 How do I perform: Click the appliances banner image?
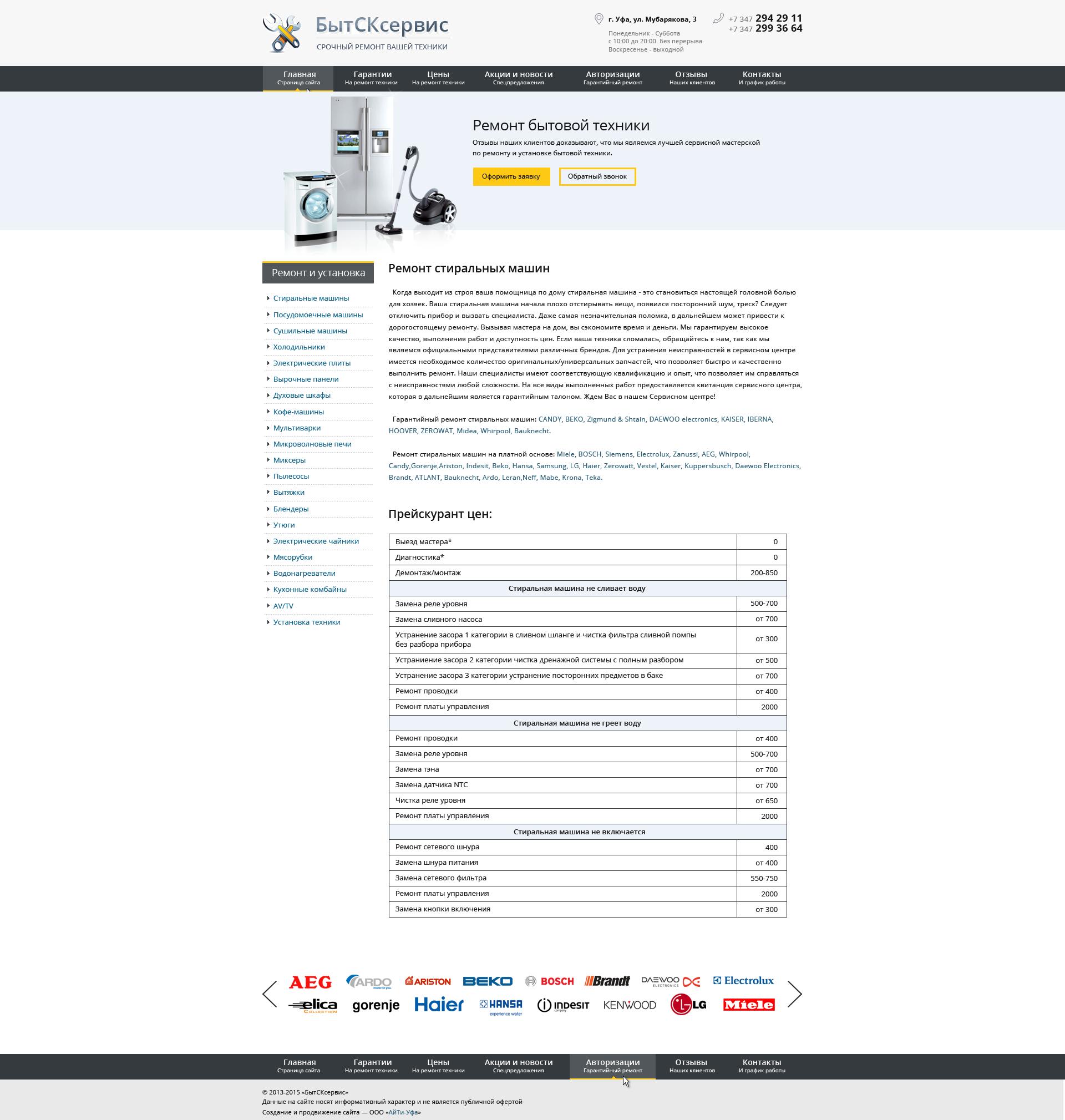pos(370,174)
